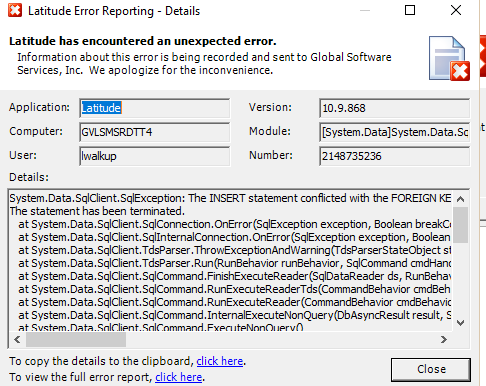
Task: Click the vertical scrollbar thumb in Details
Action: click(x=461, y=225)
